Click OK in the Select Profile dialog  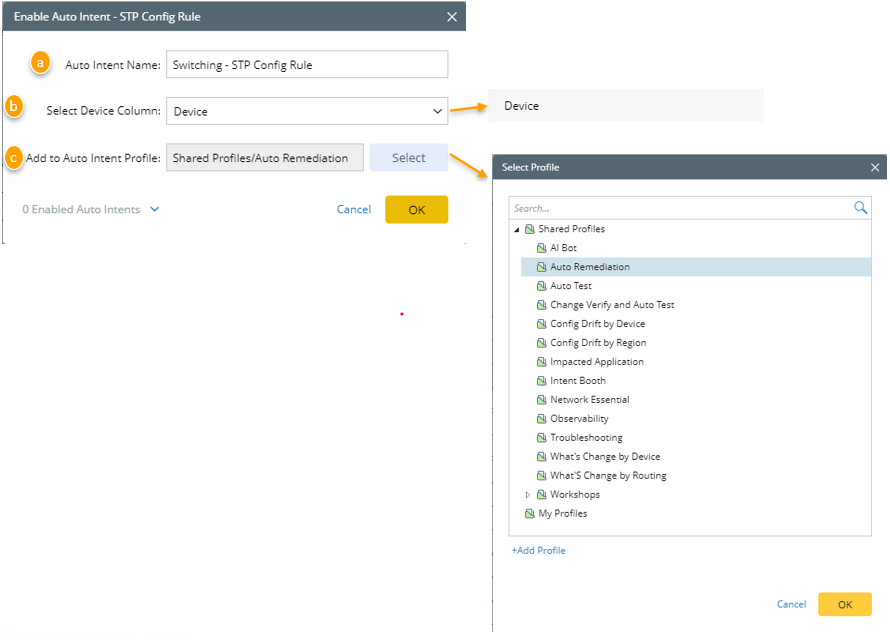pos(844,604)
